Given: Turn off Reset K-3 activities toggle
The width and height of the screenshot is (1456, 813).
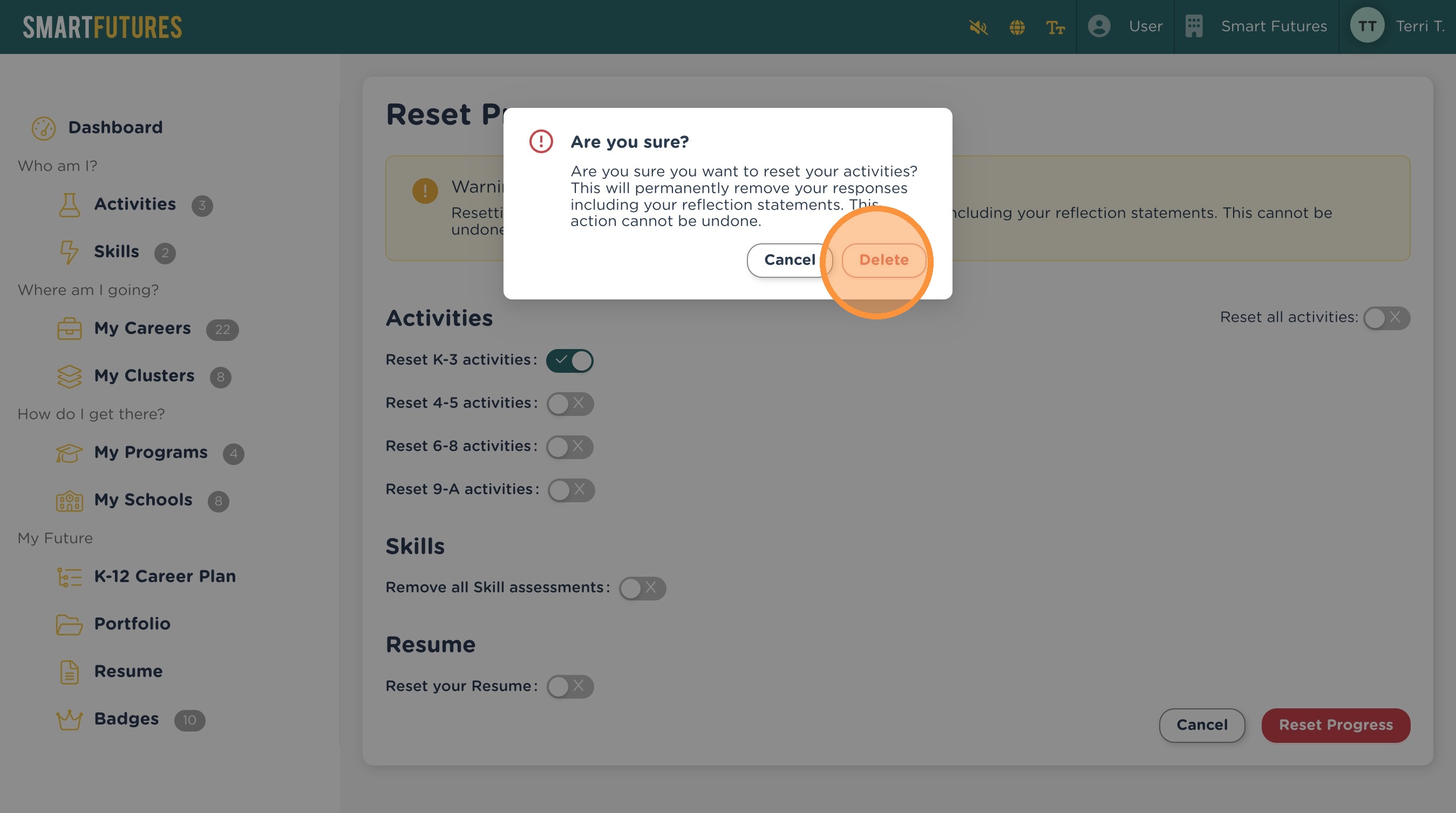Looking at the screenshot, I should pyautogui.click(x=569, y=360).
